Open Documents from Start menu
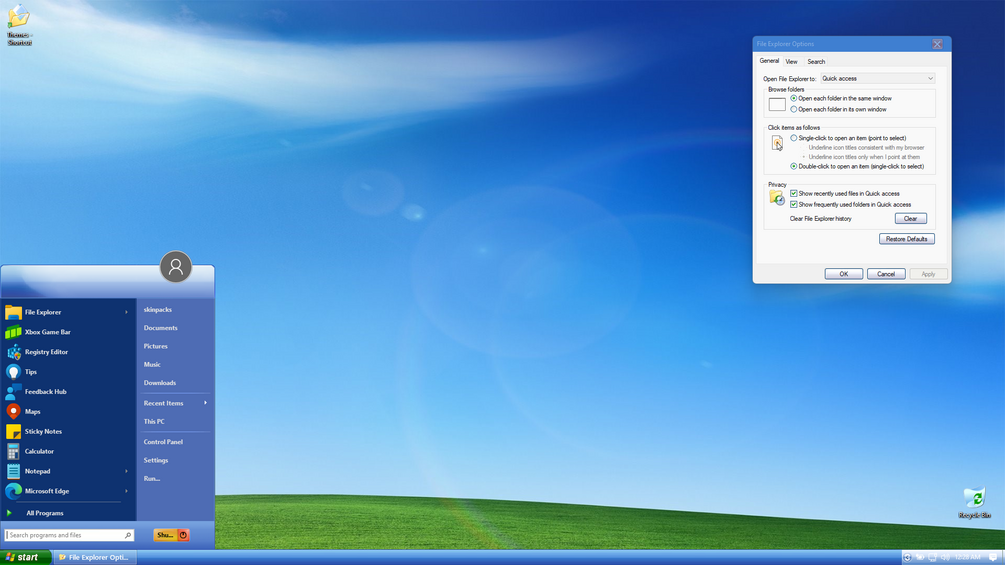 pyautogui.click(x=175, y=328)
